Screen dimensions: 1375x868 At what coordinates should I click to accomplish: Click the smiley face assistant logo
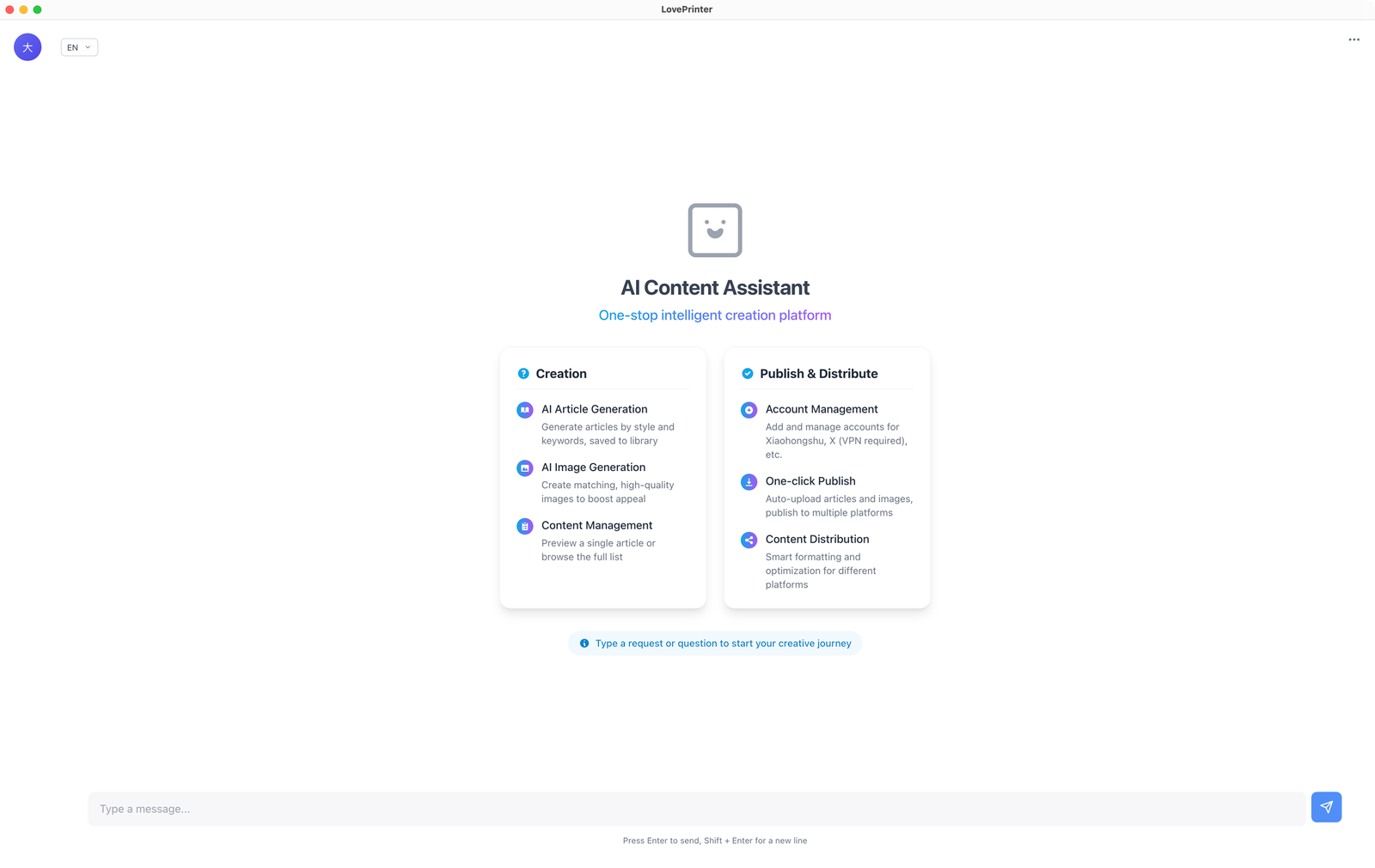pyautogui.click(x=715, y=230)
